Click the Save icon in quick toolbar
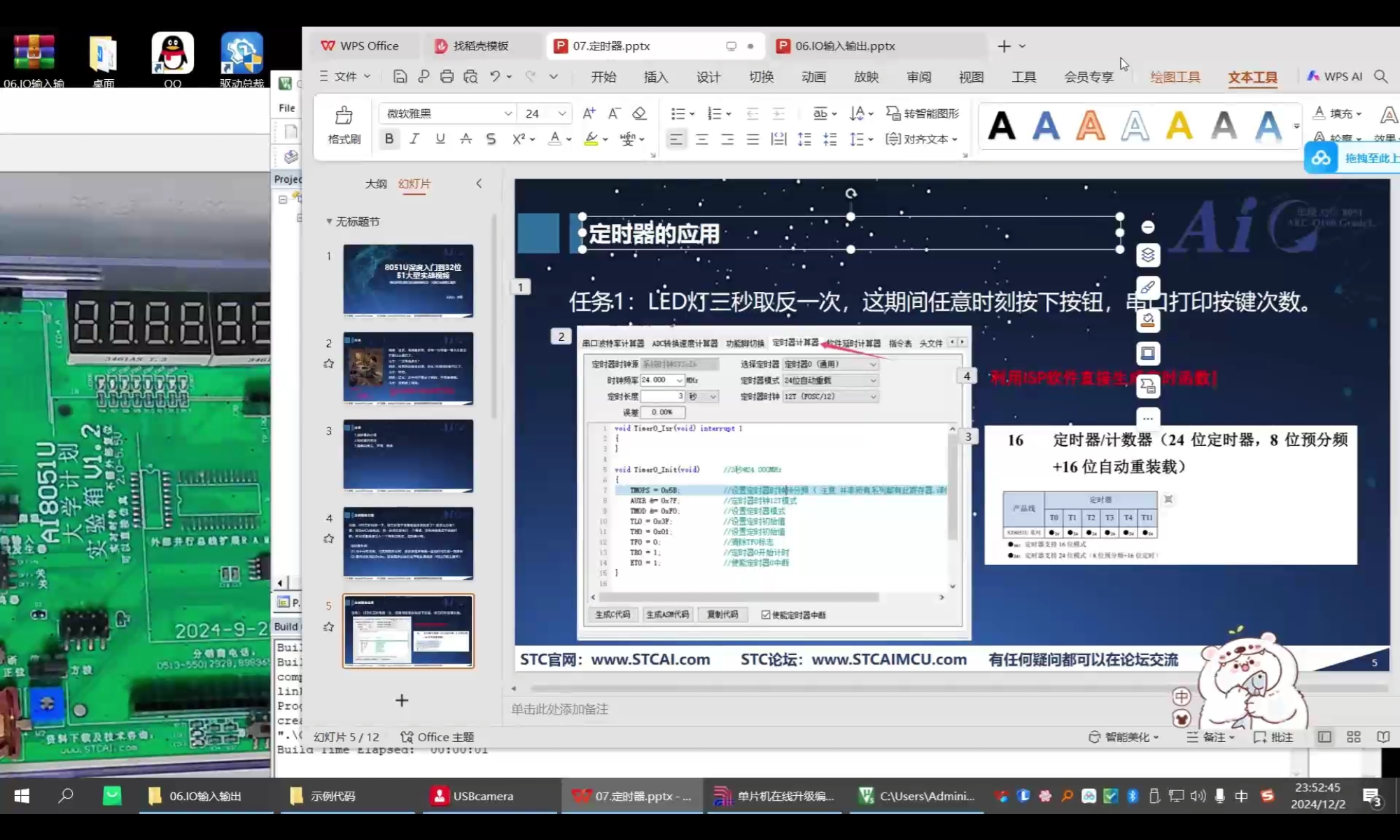This screenshot has height=840, width=1400. 400,76
